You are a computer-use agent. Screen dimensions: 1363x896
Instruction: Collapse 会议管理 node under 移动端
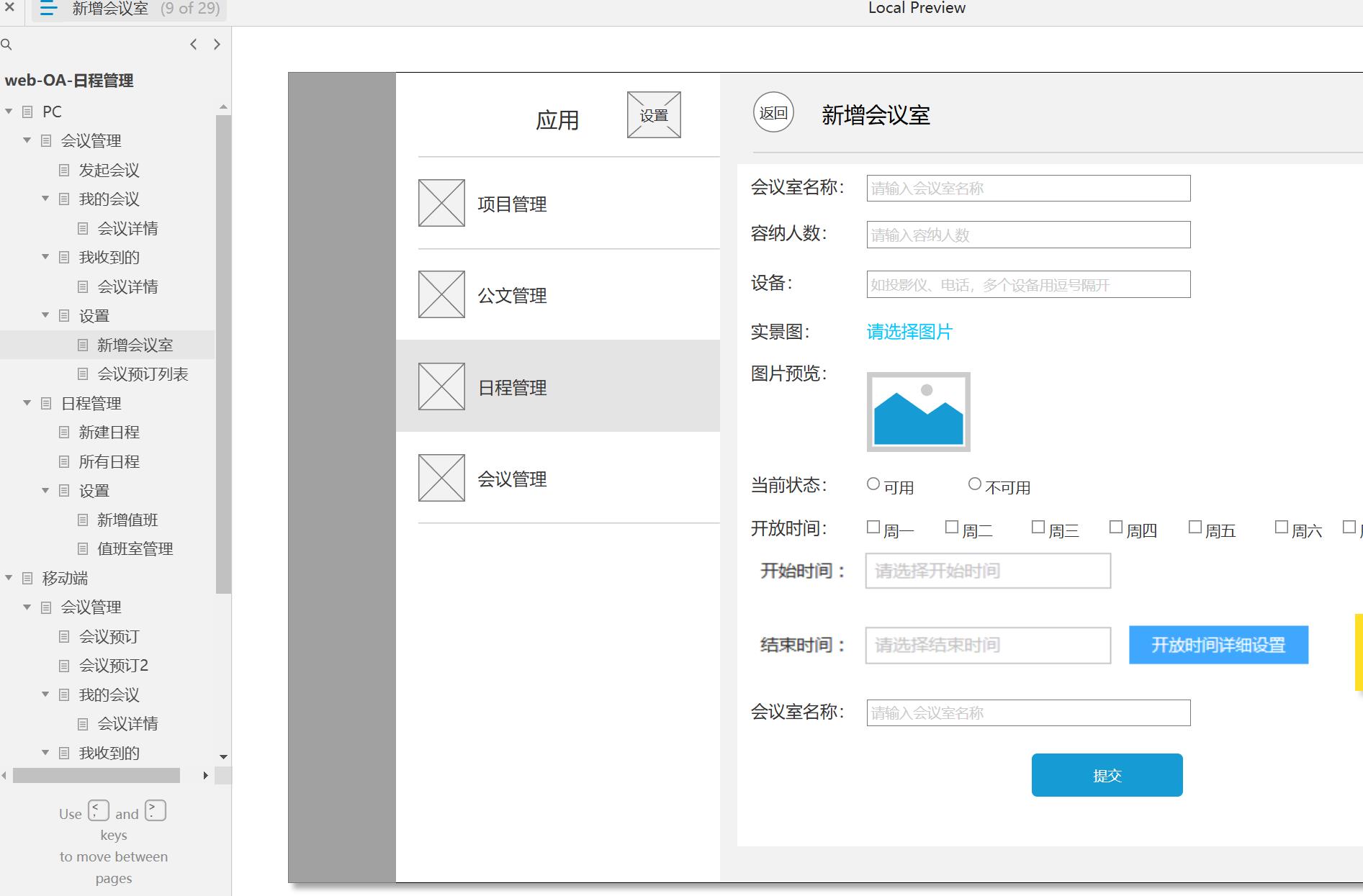coord(27,607)
